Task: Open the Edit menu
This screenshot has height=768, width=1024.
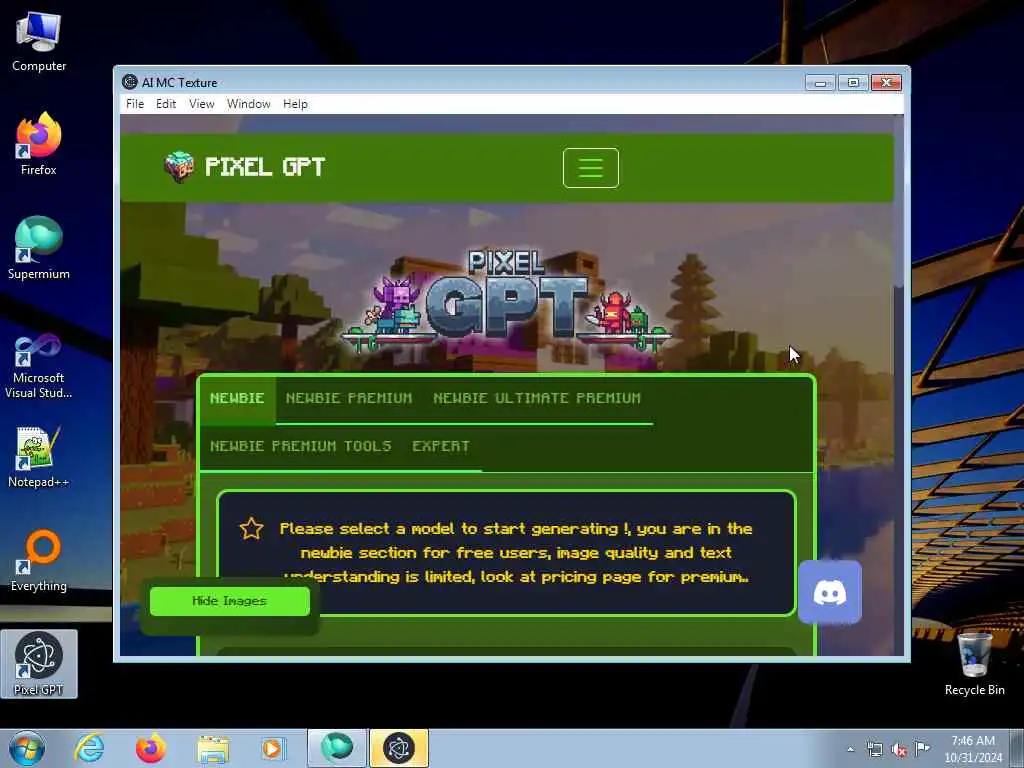Action: pyautogui.click(x=166, y=104)
